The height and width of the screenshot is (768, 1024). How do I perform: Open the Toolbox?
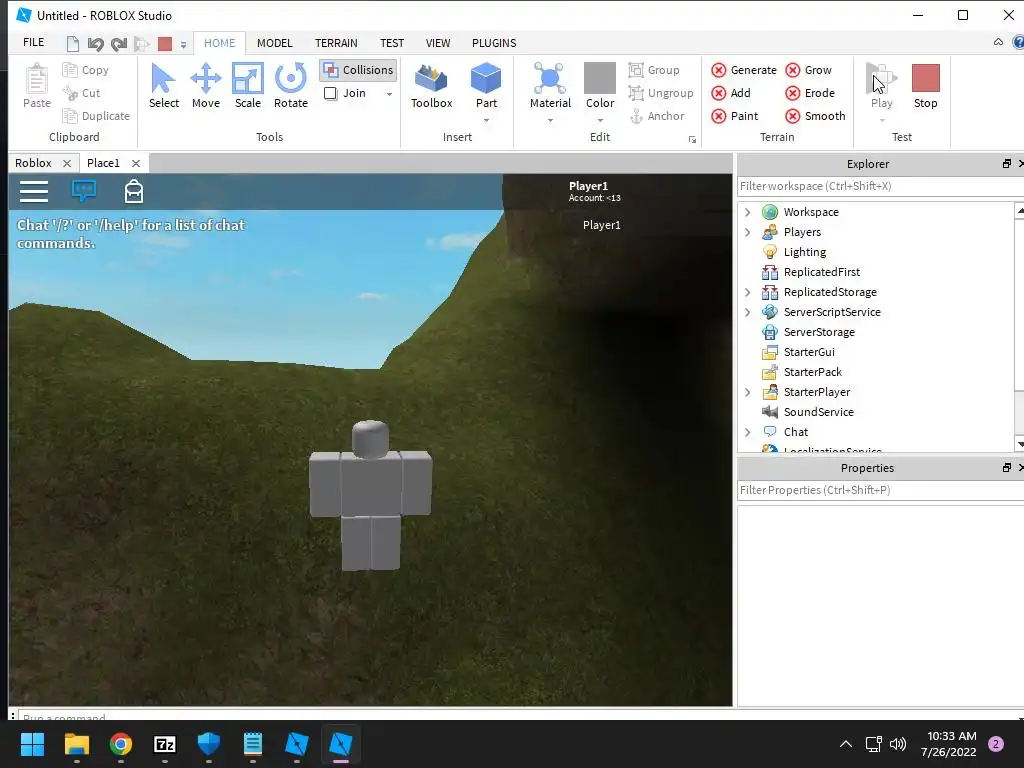click(x=432, y=86)
